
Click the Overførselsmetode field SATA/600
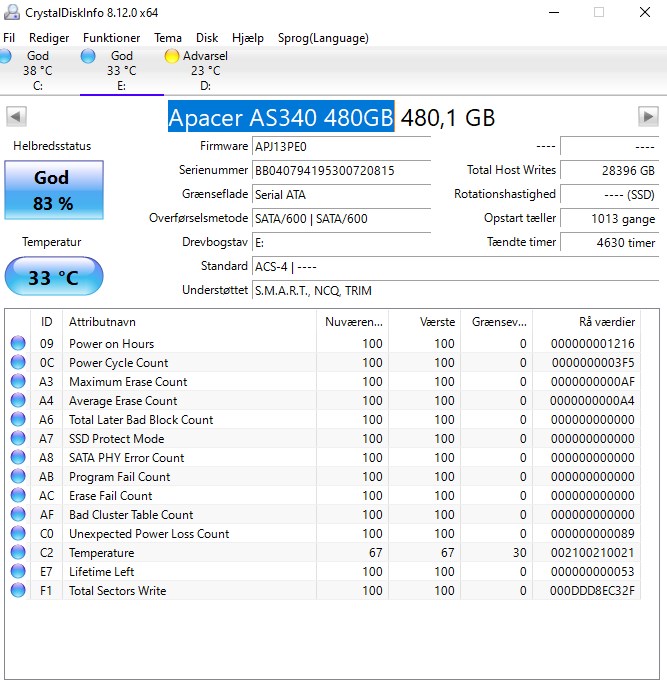[x=341, y=219]
